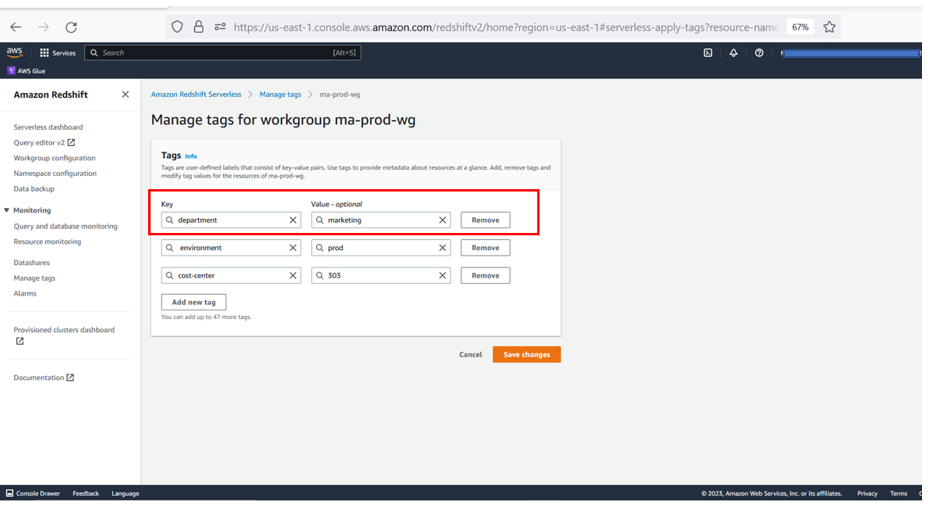
Task: Open Serverless dashboard in sidebar
Action: click(48, 127)
